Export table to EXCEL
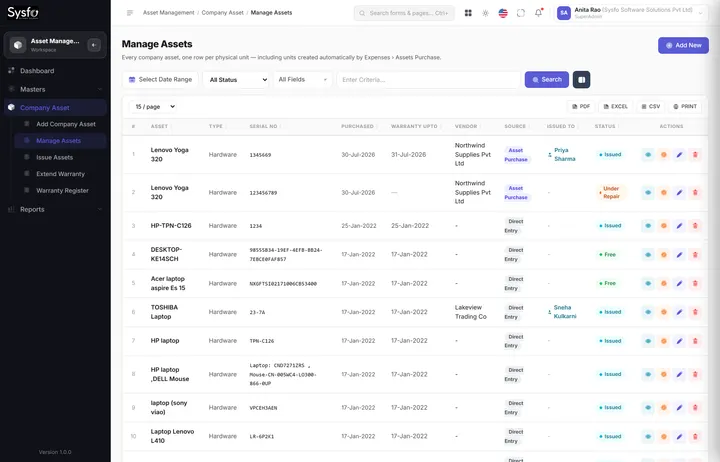The image size is (720, 462). click(615, 107)
